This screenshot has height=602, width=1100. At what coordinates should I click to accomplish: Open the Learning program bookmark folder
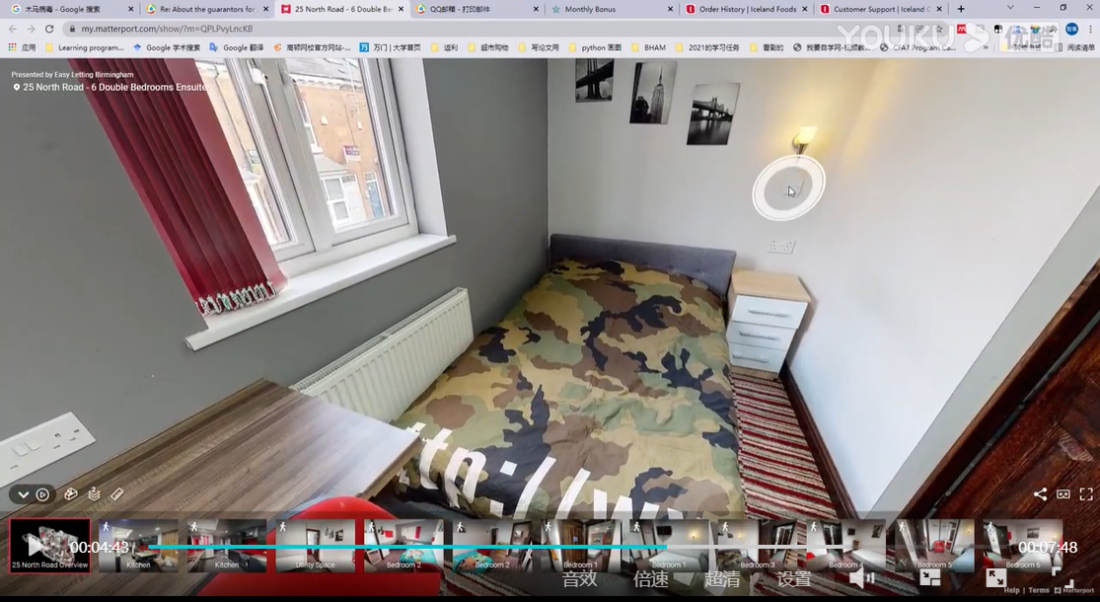point(84,48)
